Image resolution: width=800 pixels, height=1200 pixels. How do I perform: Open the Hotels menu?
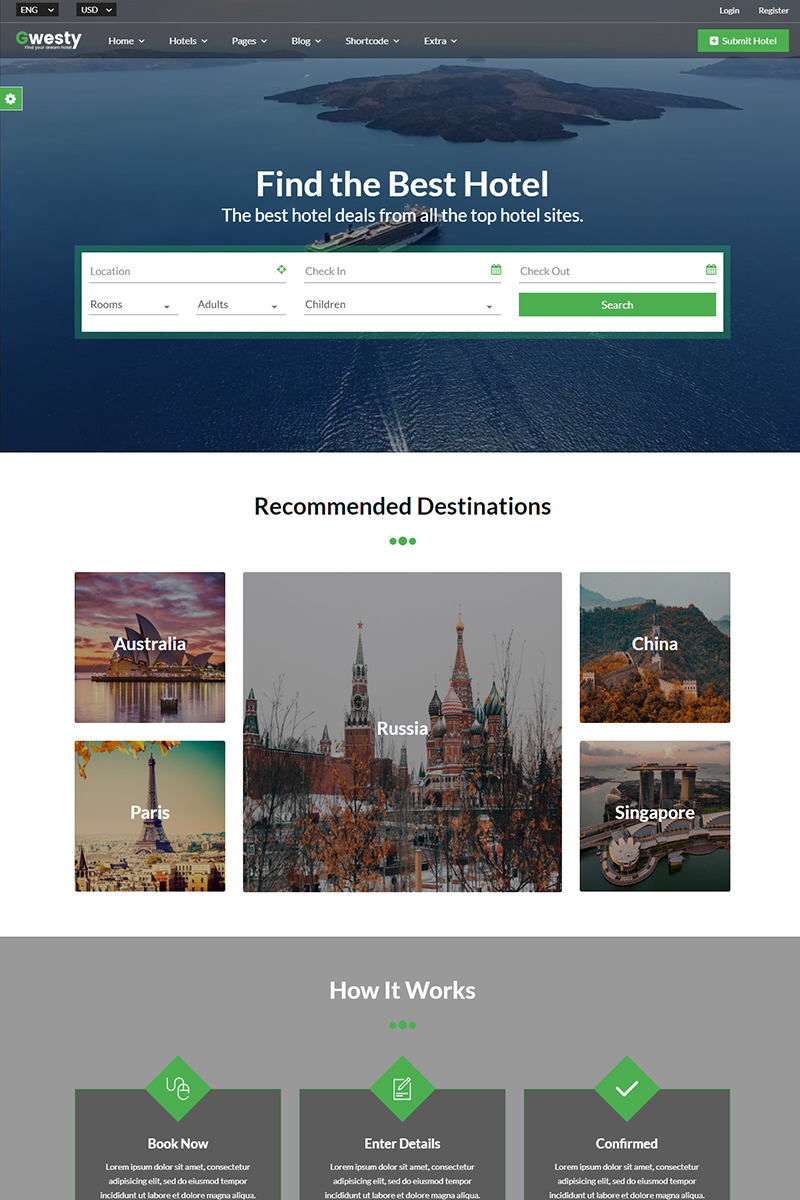coord(187,41)
